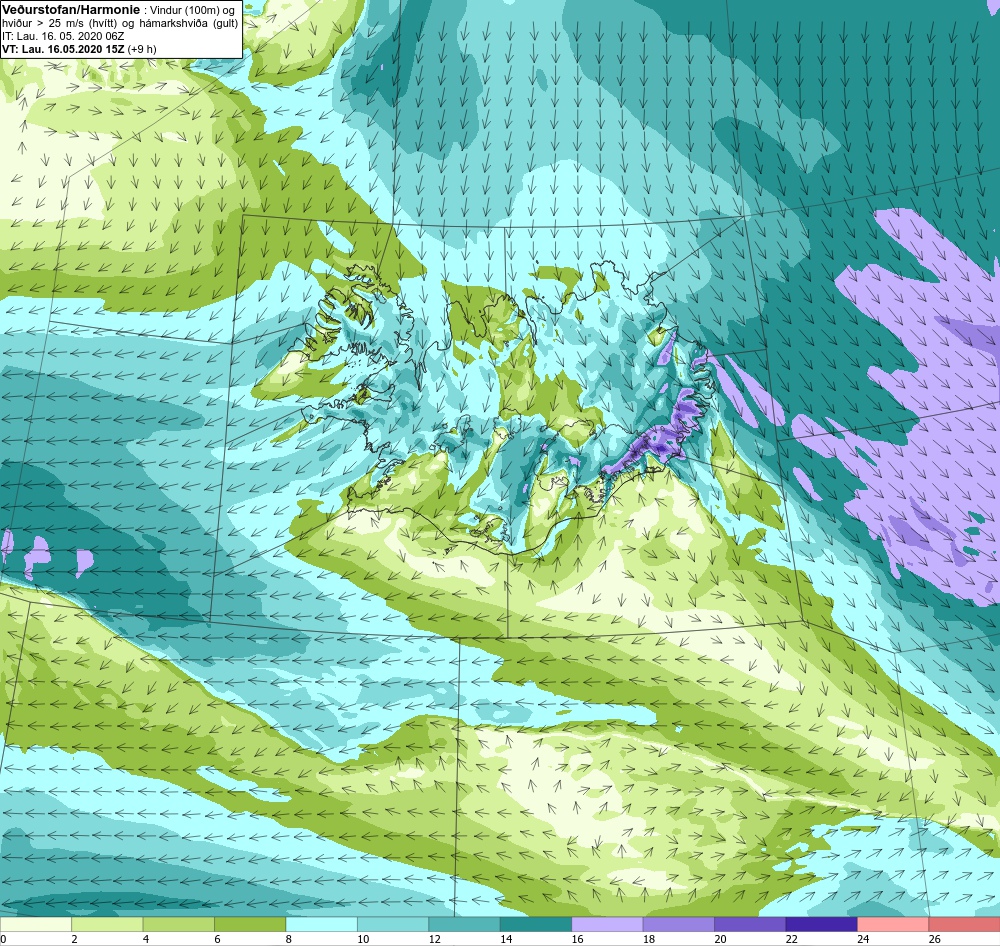Click the scale label "8"
This screenshot has width=1000, height=946.
[x=289, y=939]
